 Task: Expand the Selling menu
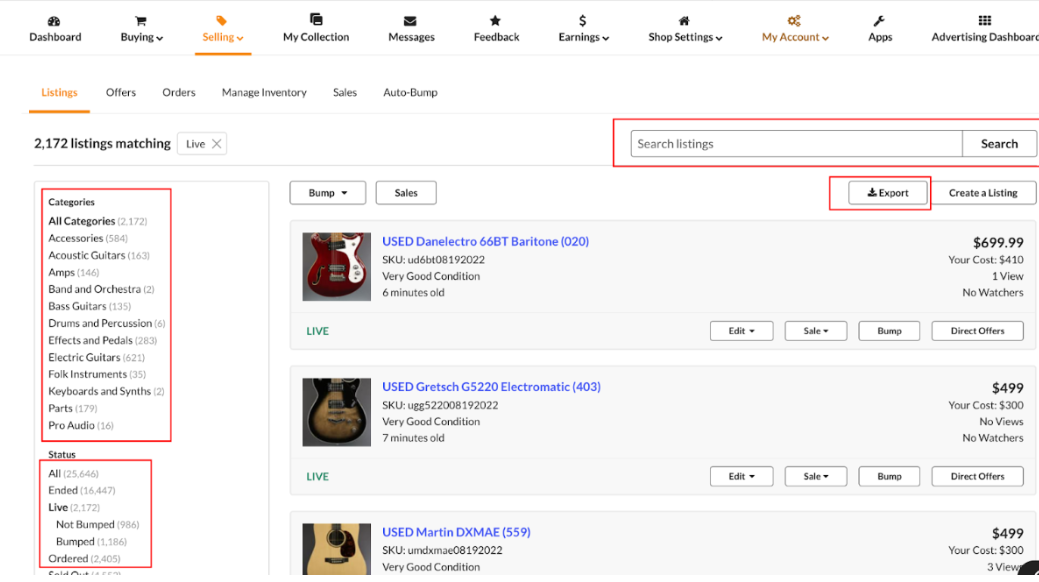click(x=222, y=37)
